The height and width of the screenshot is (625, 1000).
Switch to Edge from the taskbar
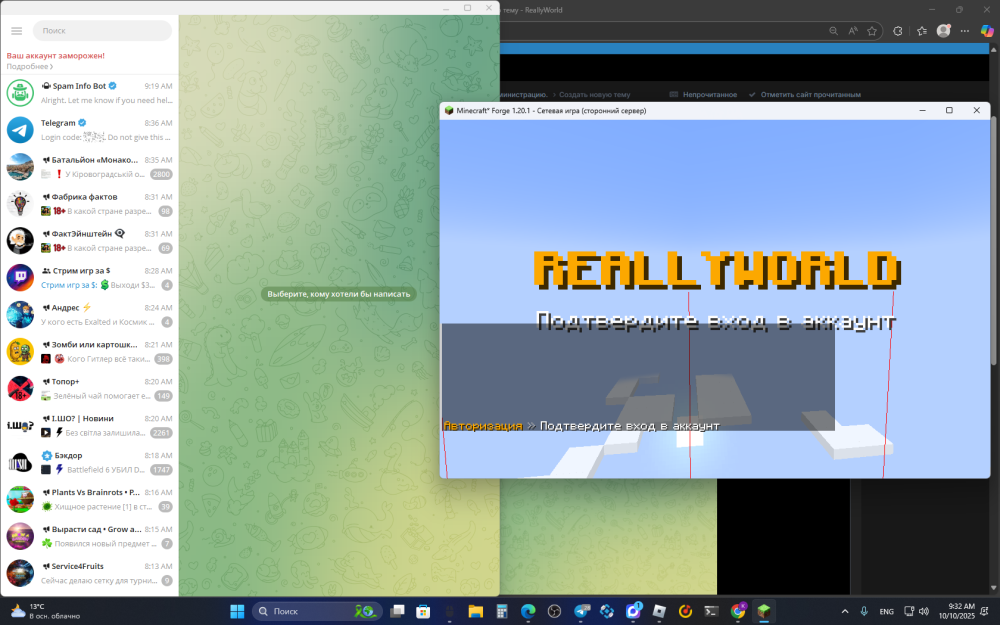(528, 612)
